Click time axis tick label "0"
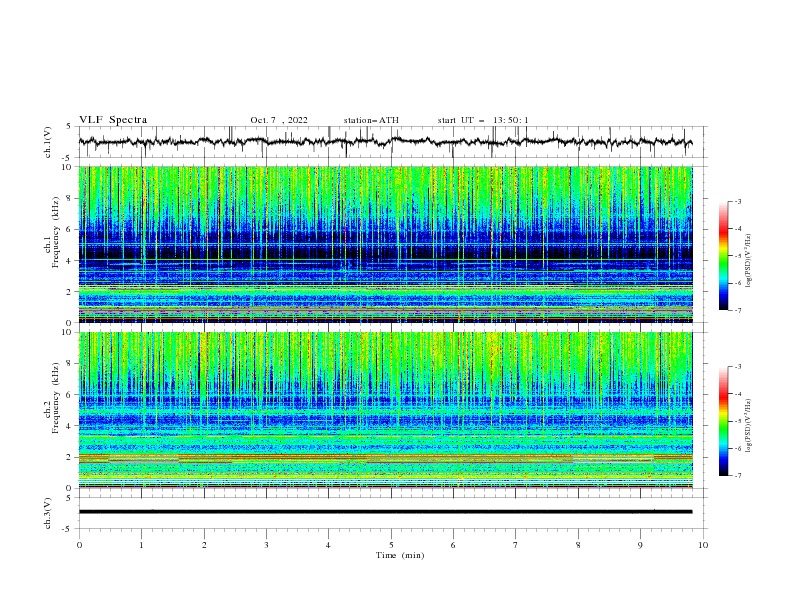Image resolution: width=792 pixels, height=612 pixels. (x=79, y=545)
